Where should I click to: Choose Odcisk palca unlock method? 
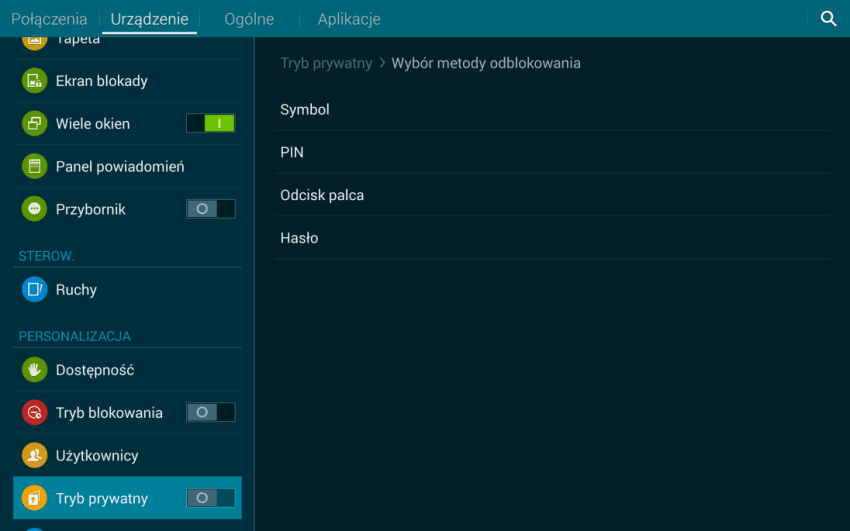(322, 195)
